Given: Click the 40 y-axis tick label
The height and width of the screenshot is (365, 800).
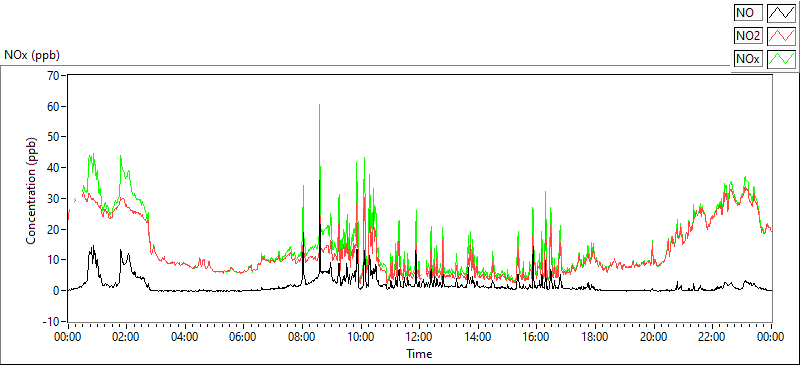Looking at the screenshot, I should click(54, 167).
